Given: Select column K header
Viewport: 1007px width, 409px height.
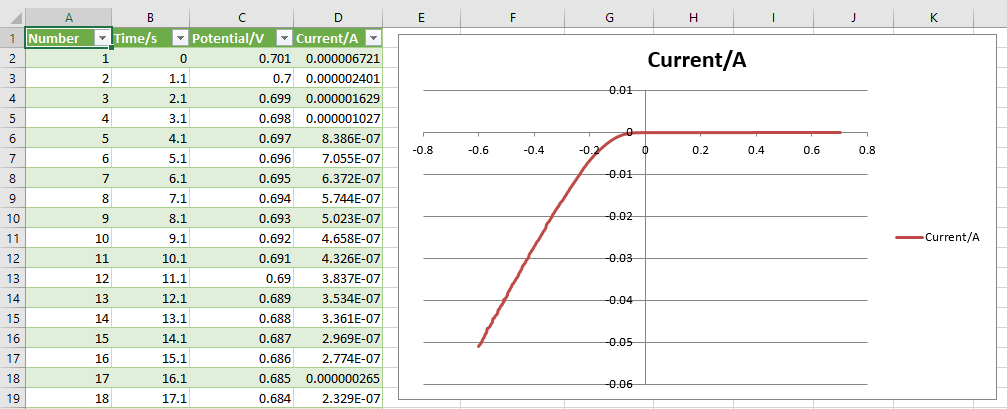Looking at the screenshot, I should pos(934,18).
